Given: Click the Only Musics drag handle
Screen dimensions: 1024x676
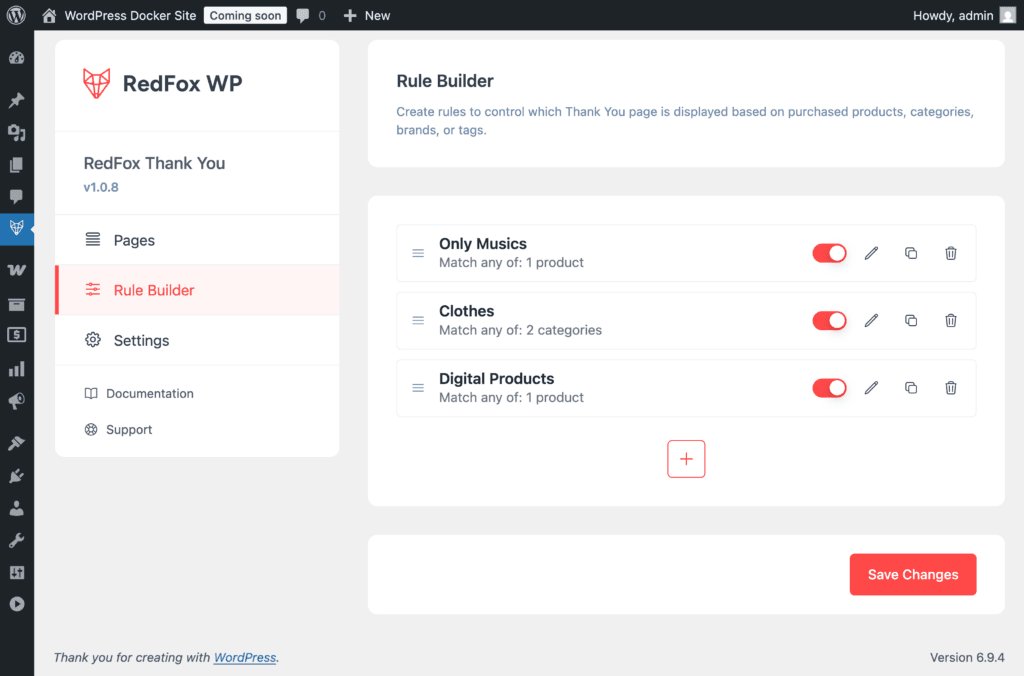Looking at the screenshot, I should [x=418, y=254].
